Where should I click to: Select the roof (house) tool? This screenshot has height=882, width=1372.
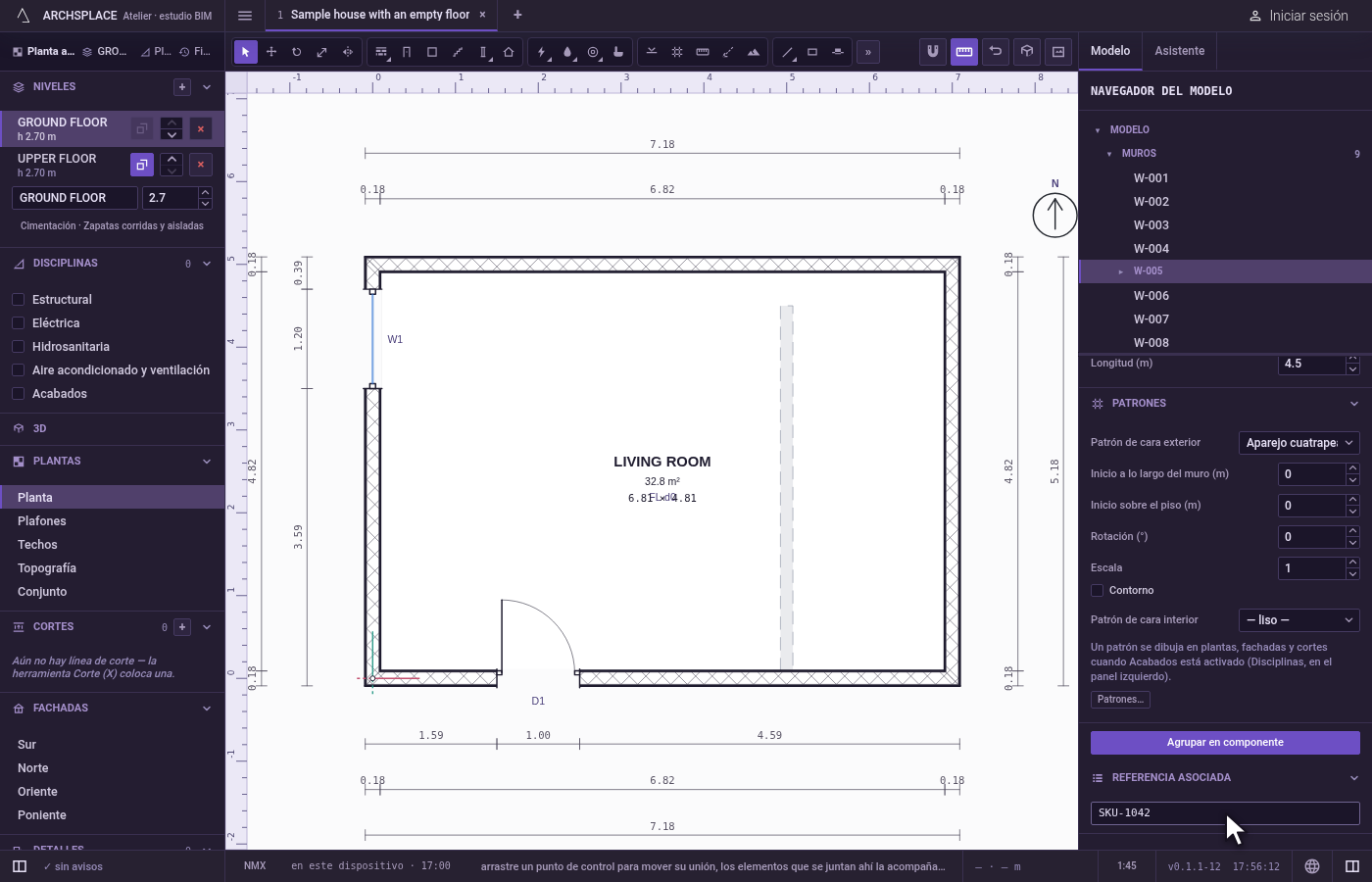509,52
